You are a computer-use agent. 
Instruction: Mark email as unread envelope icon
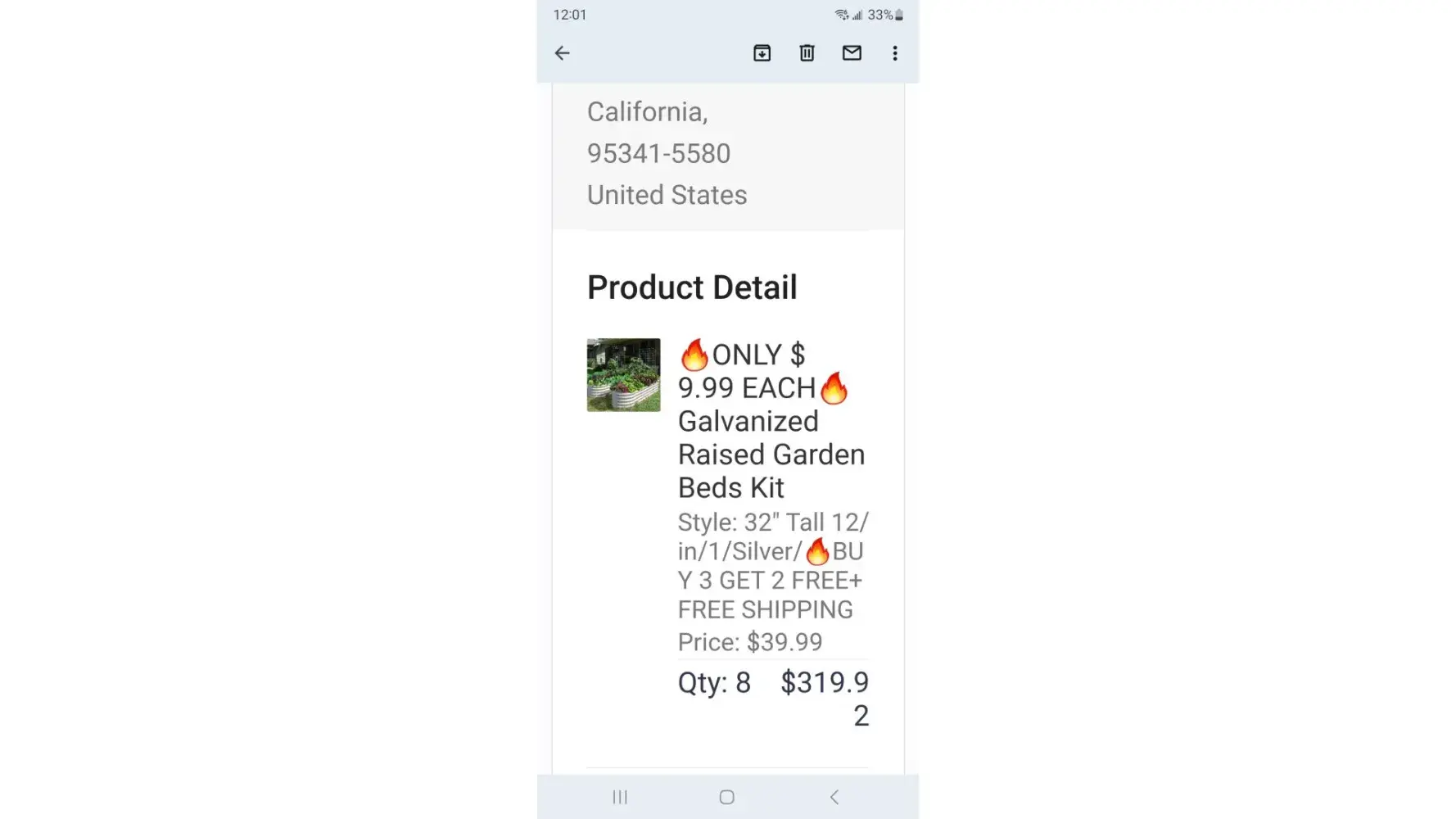(x=852, y=53)
